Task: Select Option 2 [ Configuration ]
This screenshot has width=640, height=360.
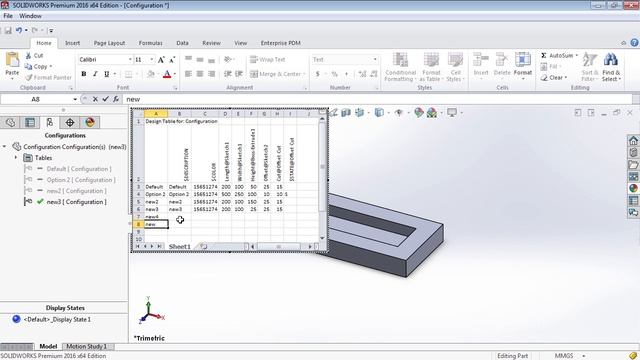Action: pyautogui.click(x=81, y=180)
